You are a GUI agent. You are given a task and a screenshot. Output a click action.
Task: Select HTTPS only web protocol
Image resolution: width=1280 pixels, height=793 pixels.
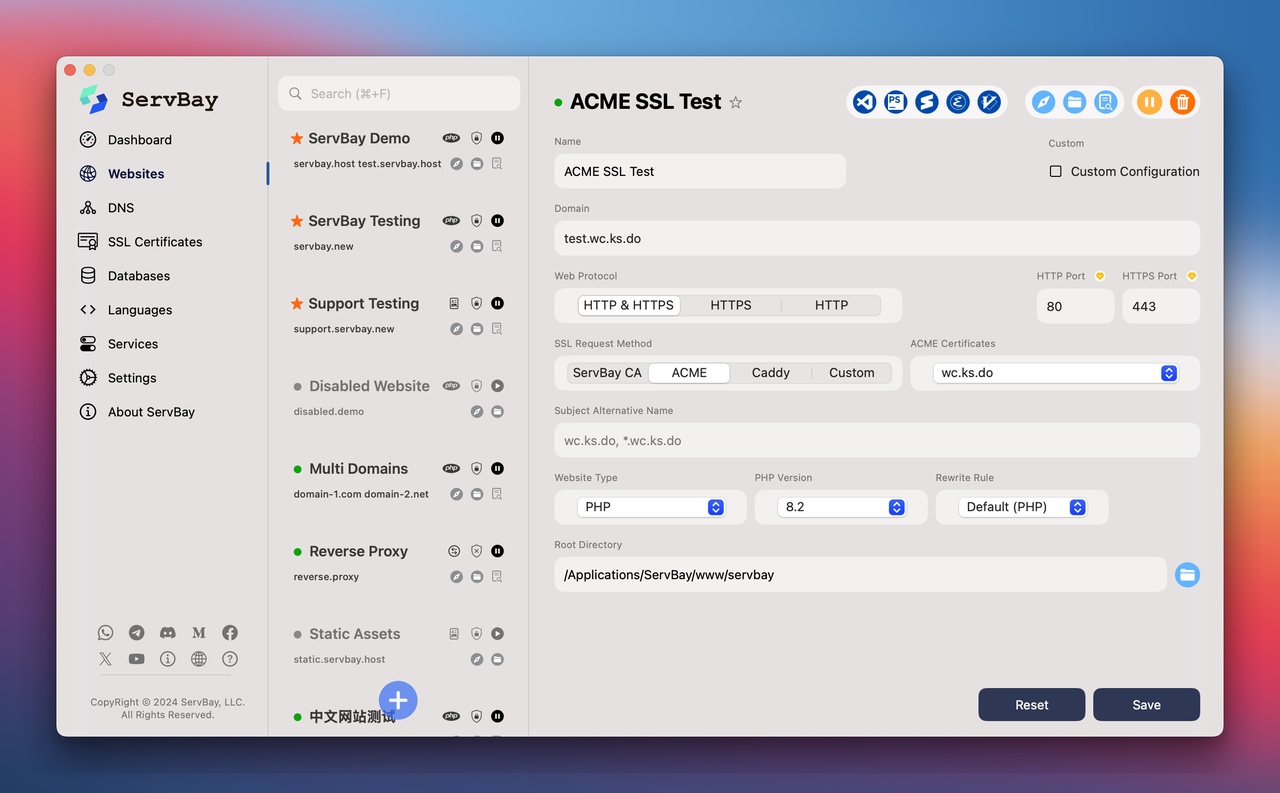[731, 305]
